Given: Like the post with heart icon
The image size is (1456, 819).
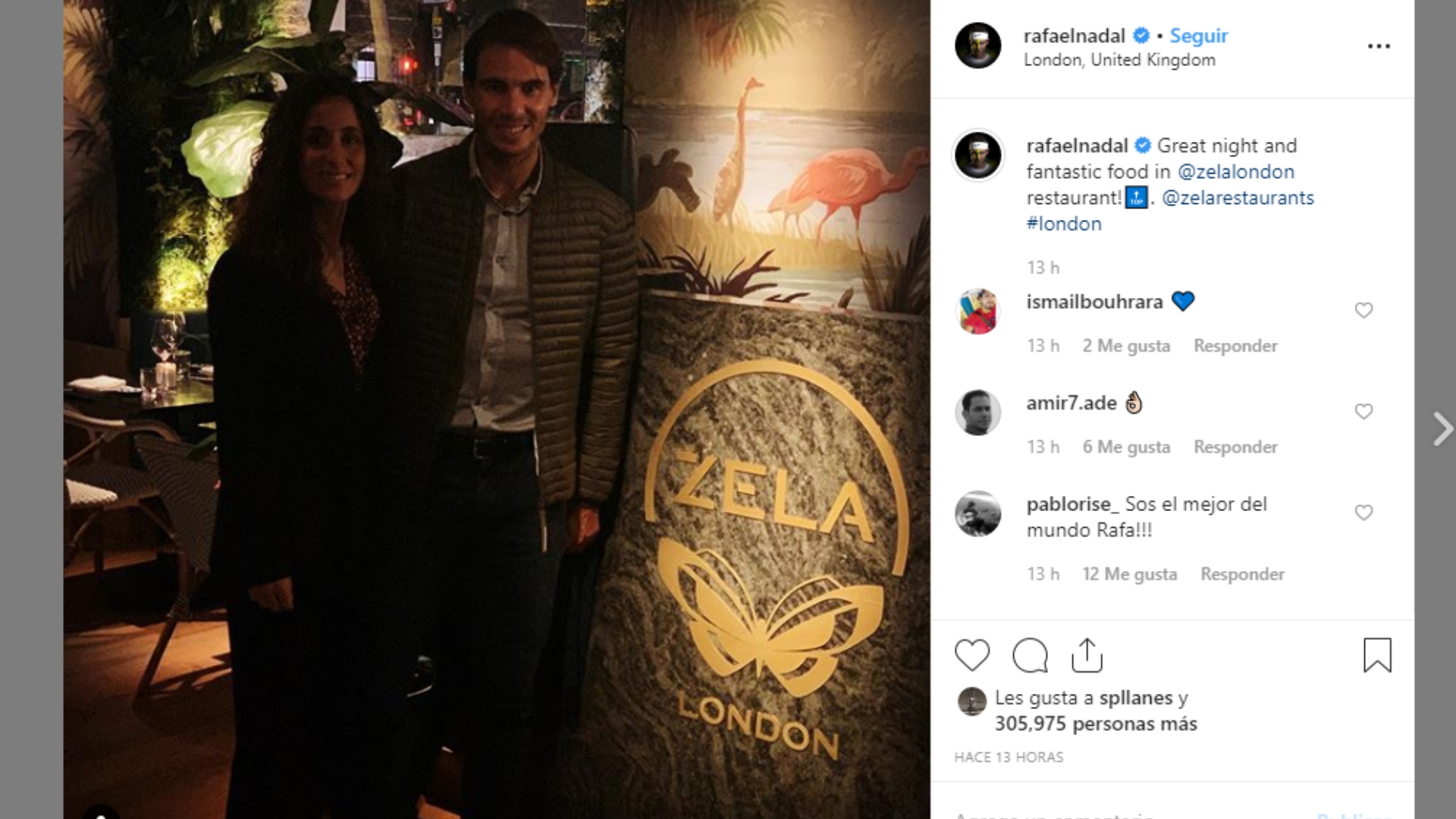Looking at the screenshot, I should click(972, 655).
